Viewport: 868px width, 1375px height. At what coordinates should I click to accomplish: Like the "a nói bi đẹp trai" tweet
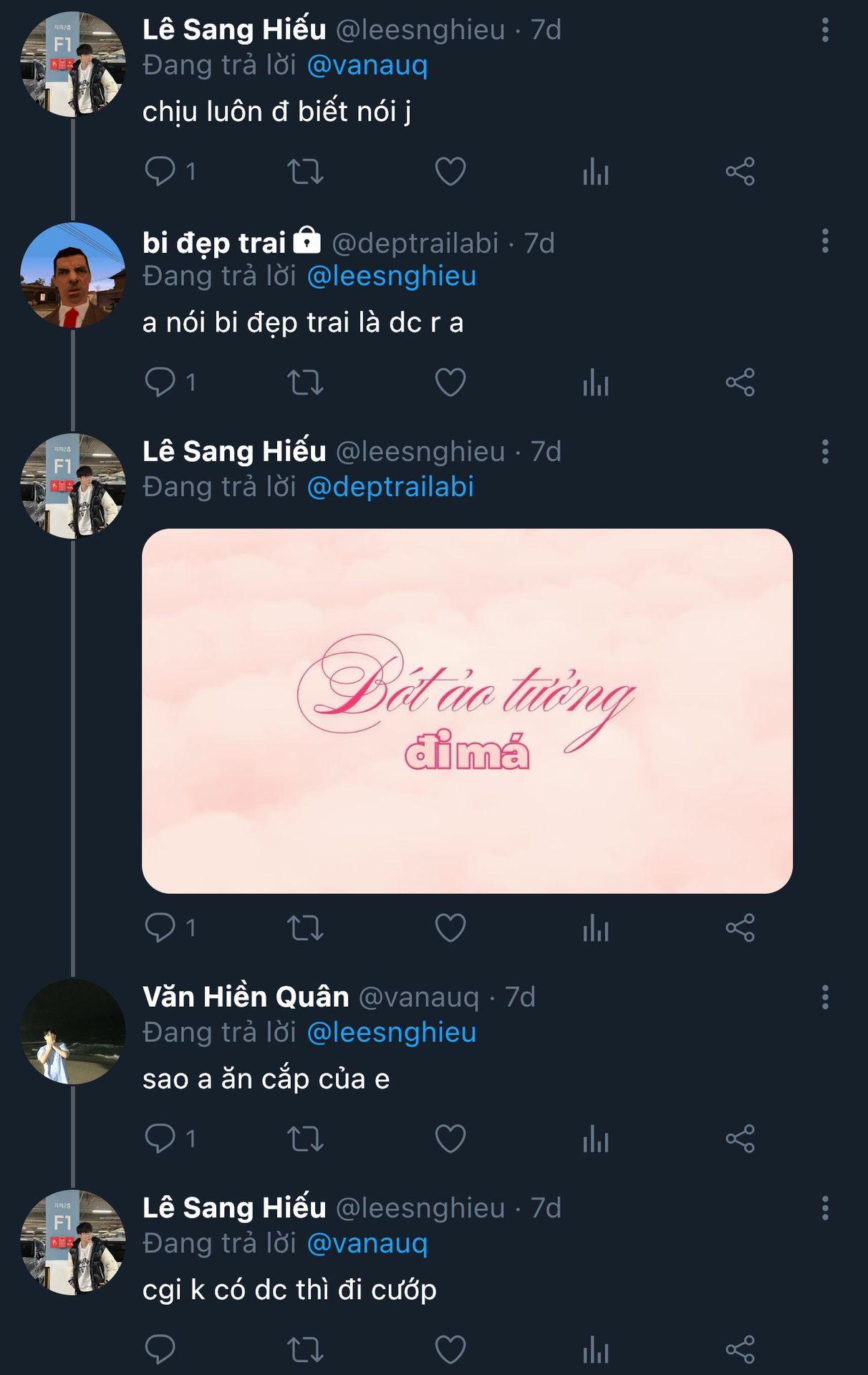[450, 382]
